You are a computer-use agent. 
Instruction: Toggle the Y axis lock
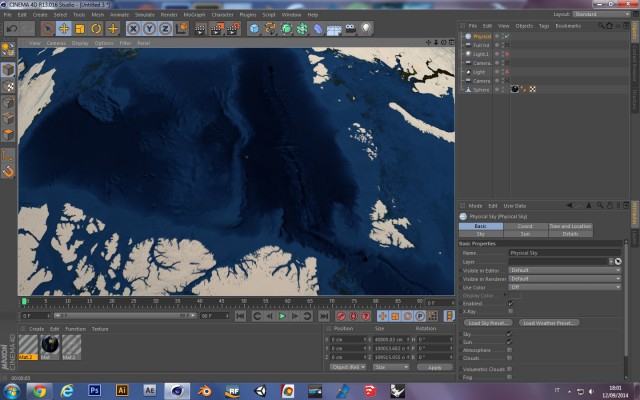(149, 29)
